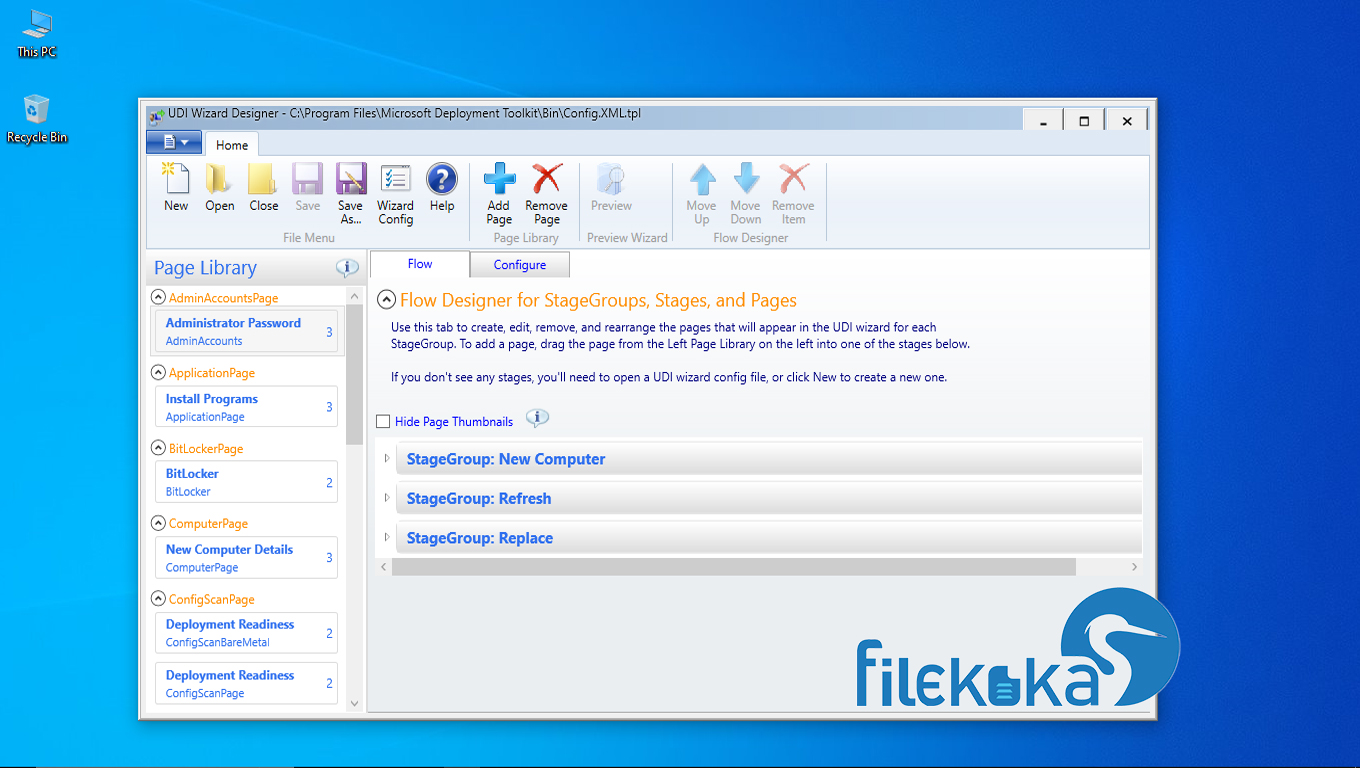
Task: Select Recycle Bin desktop icon
Action: 37,119
